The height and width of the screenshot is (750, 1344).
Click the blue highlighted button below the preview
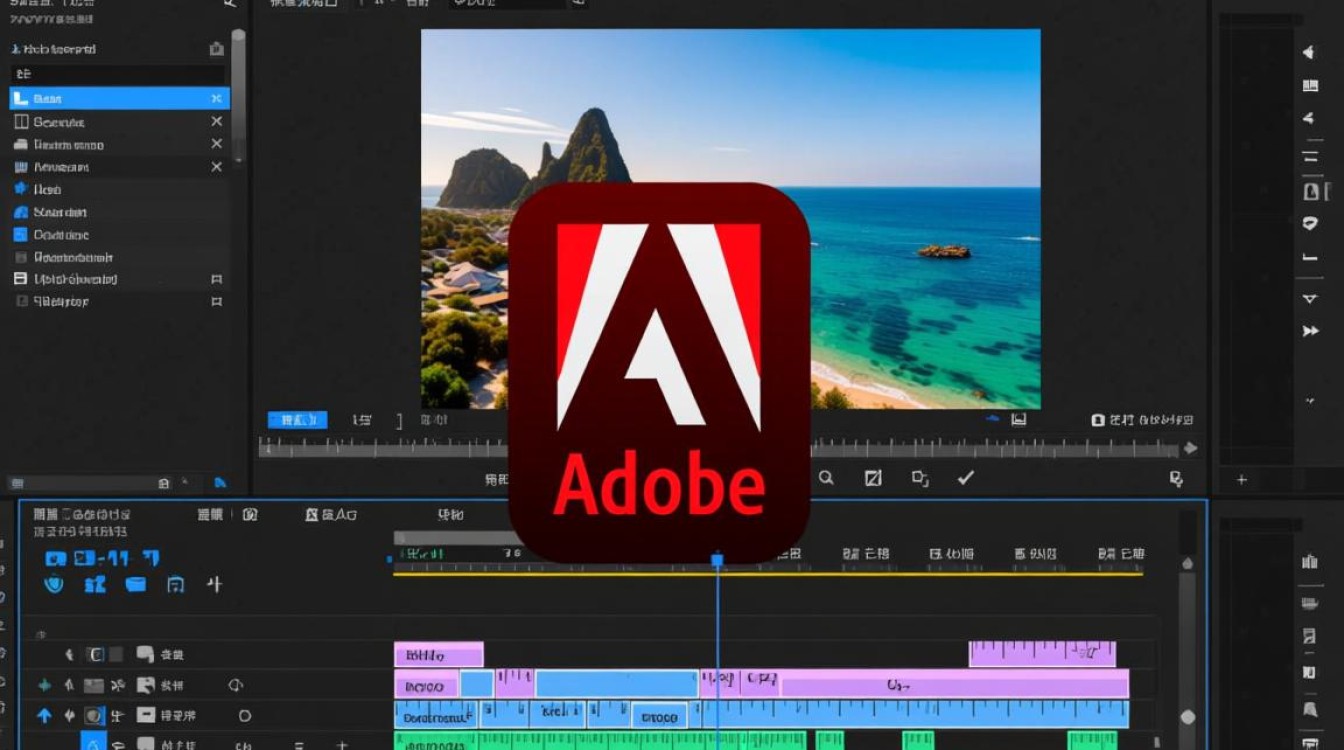(x=297, y=420)
